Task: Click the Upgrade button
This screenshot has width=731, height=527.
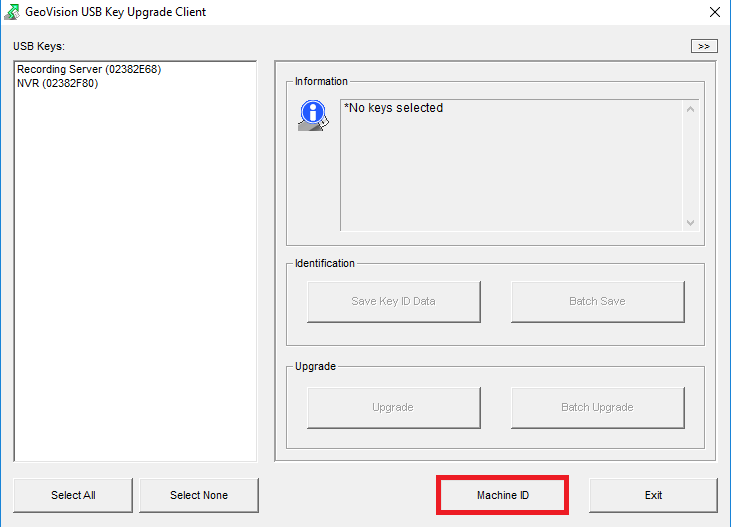Action: [x=393, y=408]
